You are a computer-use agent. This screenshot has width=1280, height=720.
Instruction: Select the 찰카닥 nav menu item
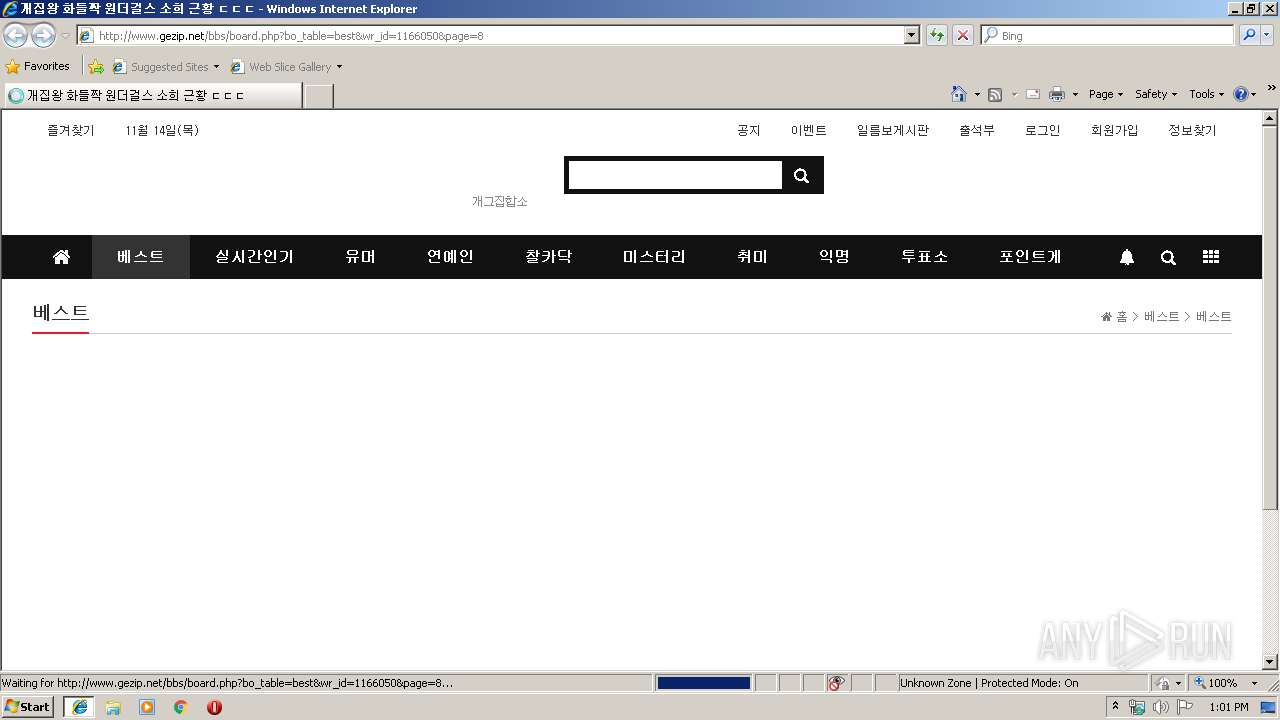tap(548, 257)
